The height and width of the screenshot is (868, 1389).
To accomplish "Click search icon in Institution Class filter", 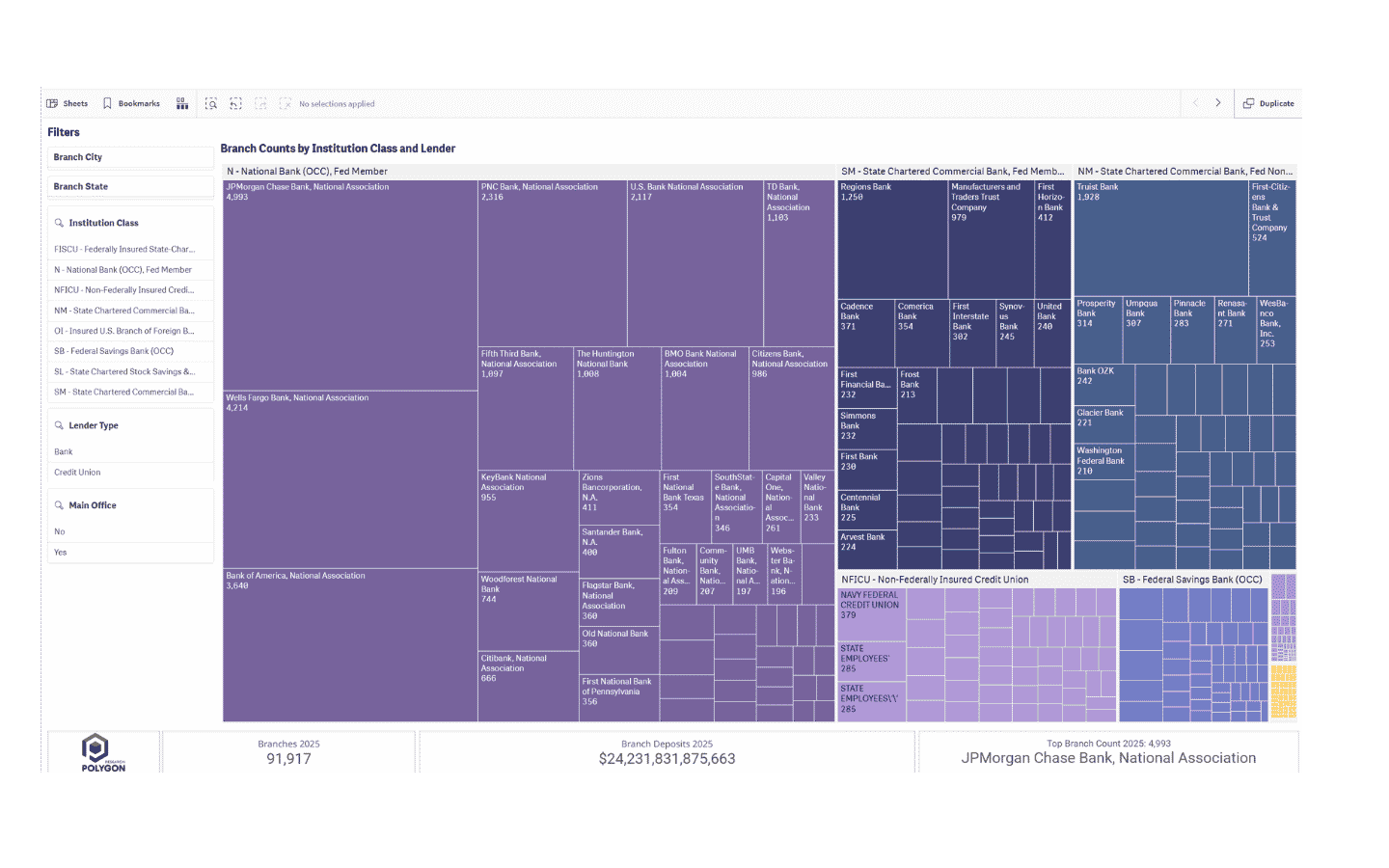I will point(59,223).
